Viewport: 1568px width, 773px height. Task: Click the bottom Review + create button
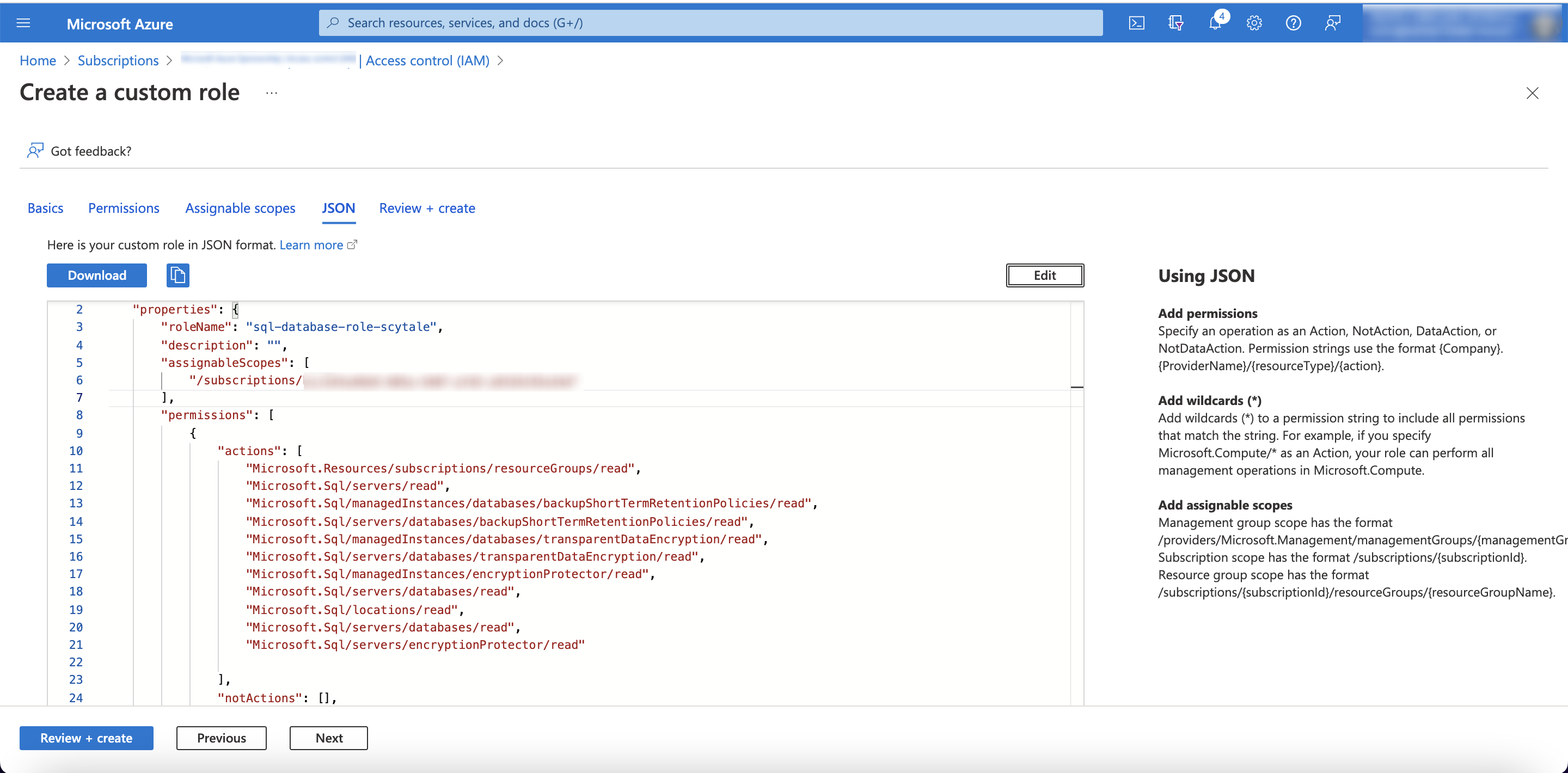pyautogui.click(x=87, y=738)
